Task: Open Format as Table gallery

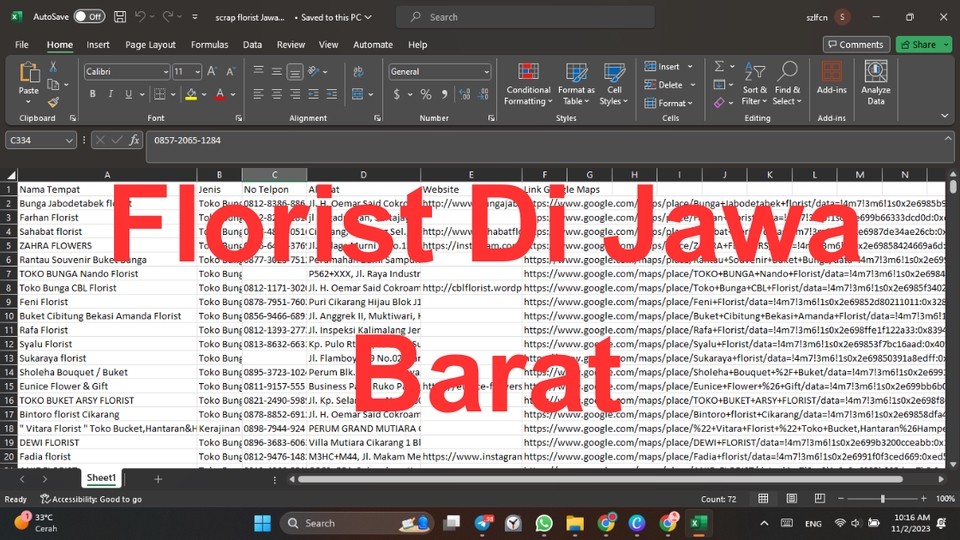Action: point(576,84)
